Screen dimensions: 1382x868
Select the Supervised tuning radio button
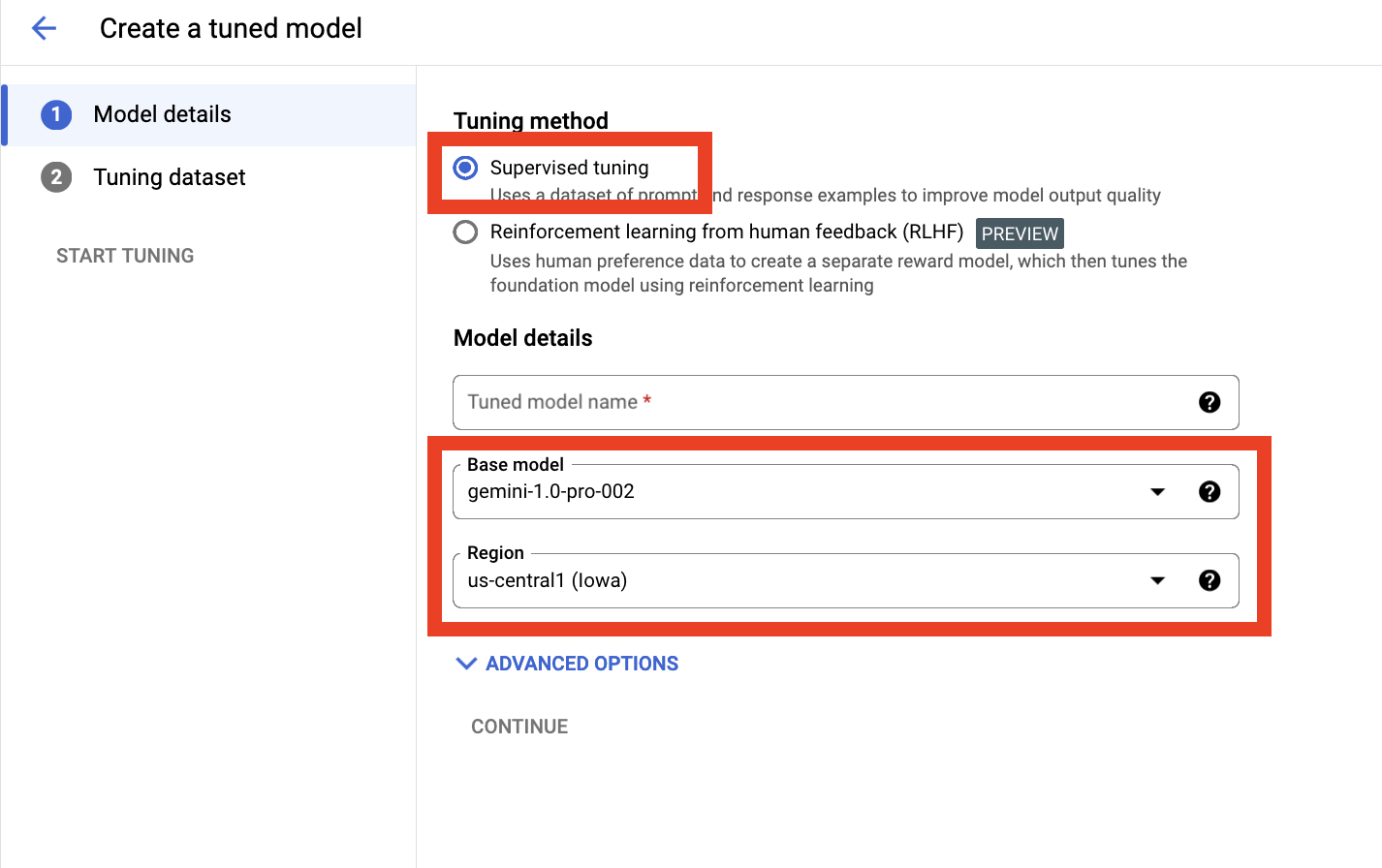[466, 168]
